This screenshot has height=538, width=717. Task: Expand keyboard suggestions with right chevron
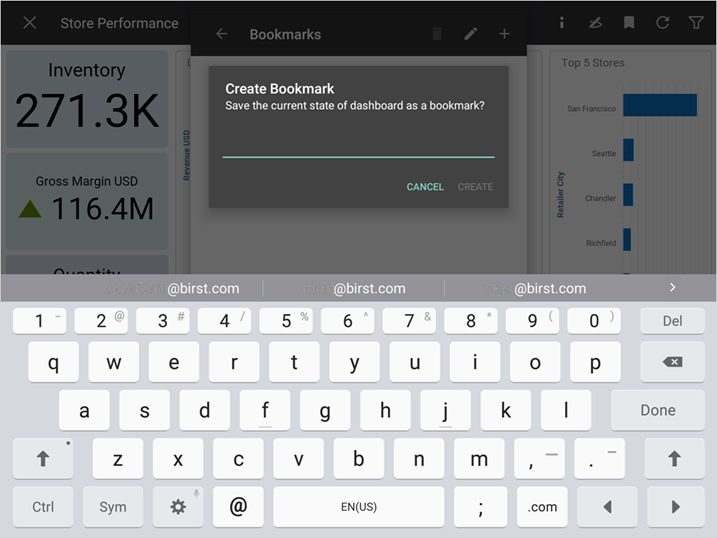pos(672,287)
